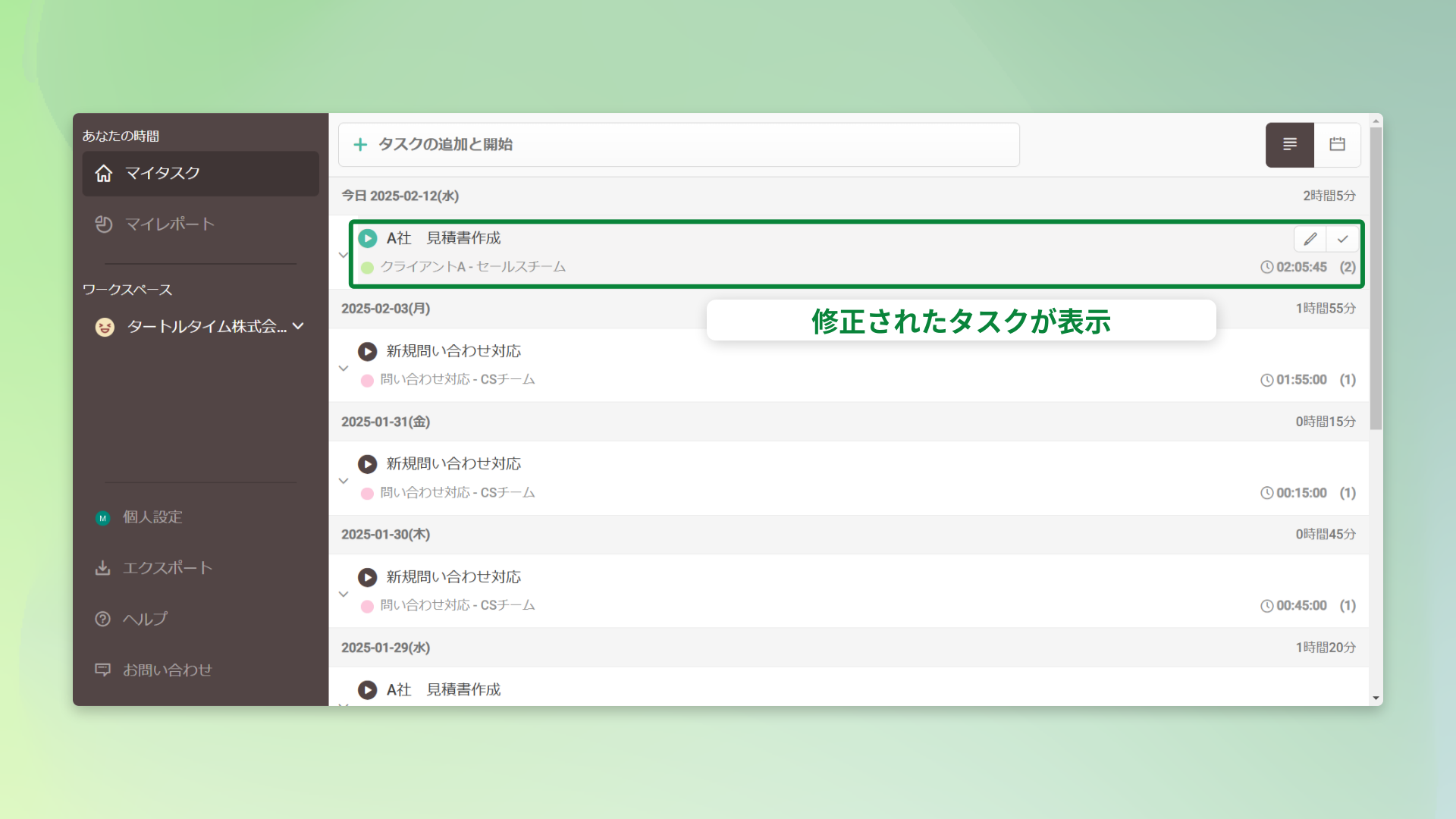Start the A社 見積書作成 timer
Viewport: 1456px width, 819px height.
click(367, 238)
